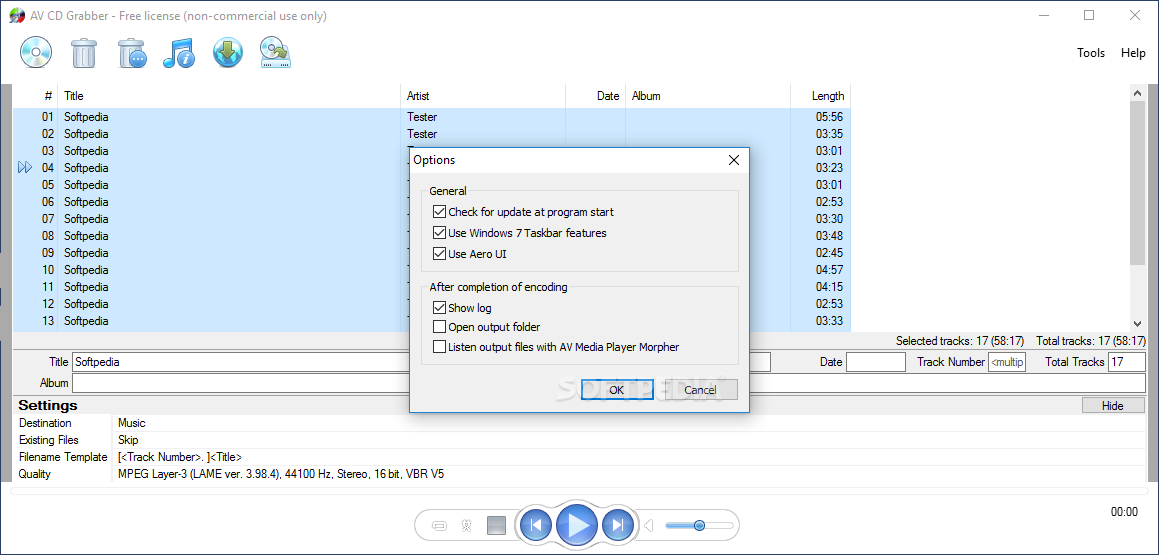
Task: Open the Tools menu
Action: point(1091,53)
